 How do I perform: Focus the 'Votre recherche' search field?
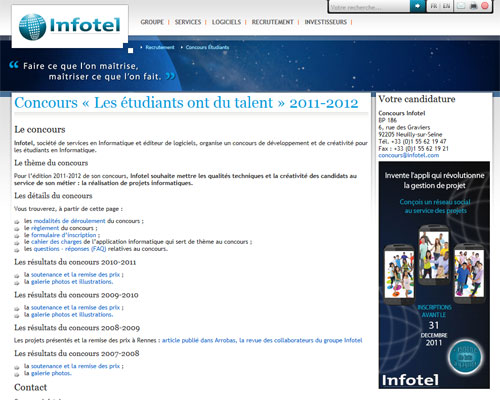(x=369, y=7)
